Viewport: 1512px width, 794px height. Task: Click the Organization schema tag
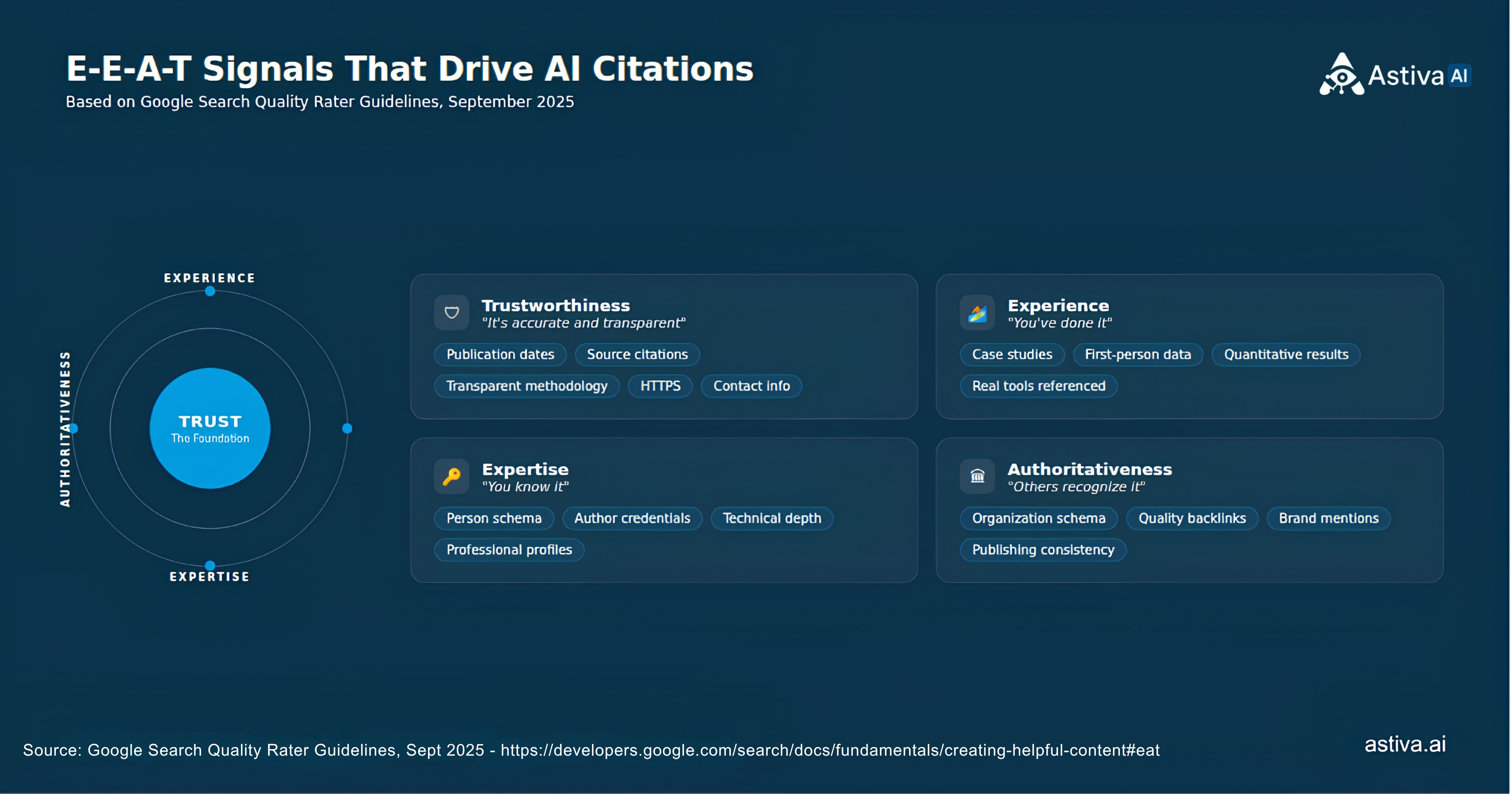click(1038, 519)
